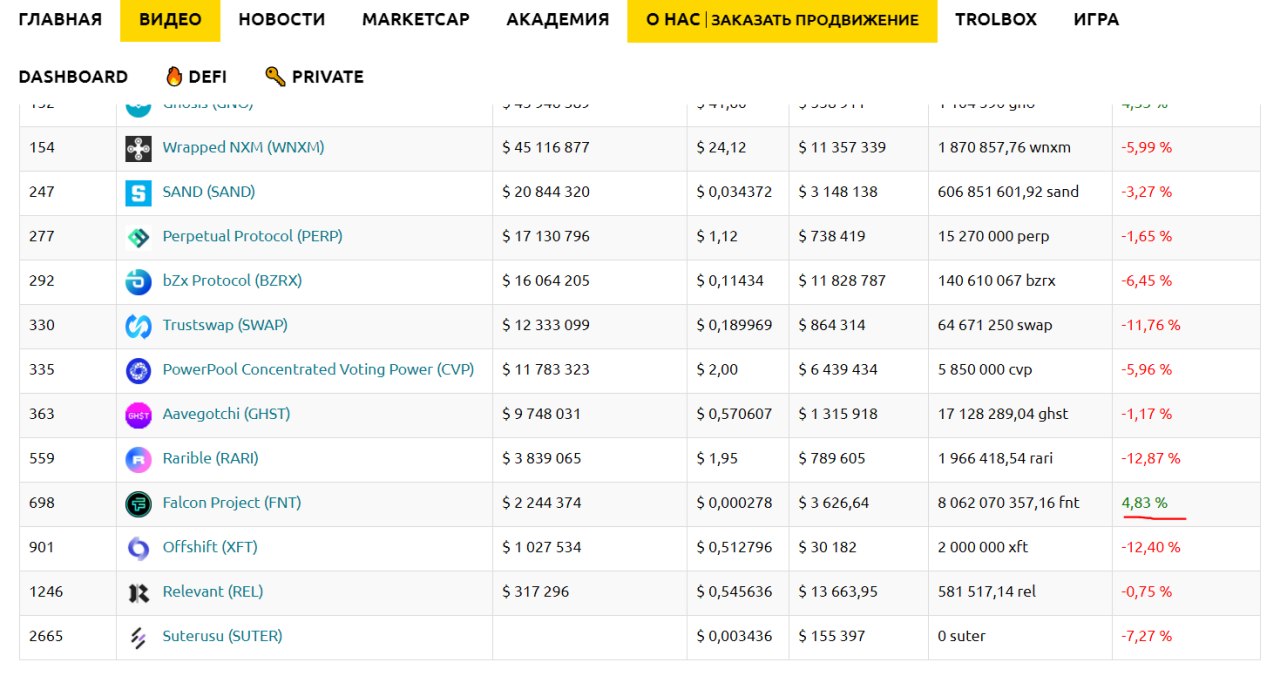
Task: Open the MARKETCAP menu item
Action: 416,19
